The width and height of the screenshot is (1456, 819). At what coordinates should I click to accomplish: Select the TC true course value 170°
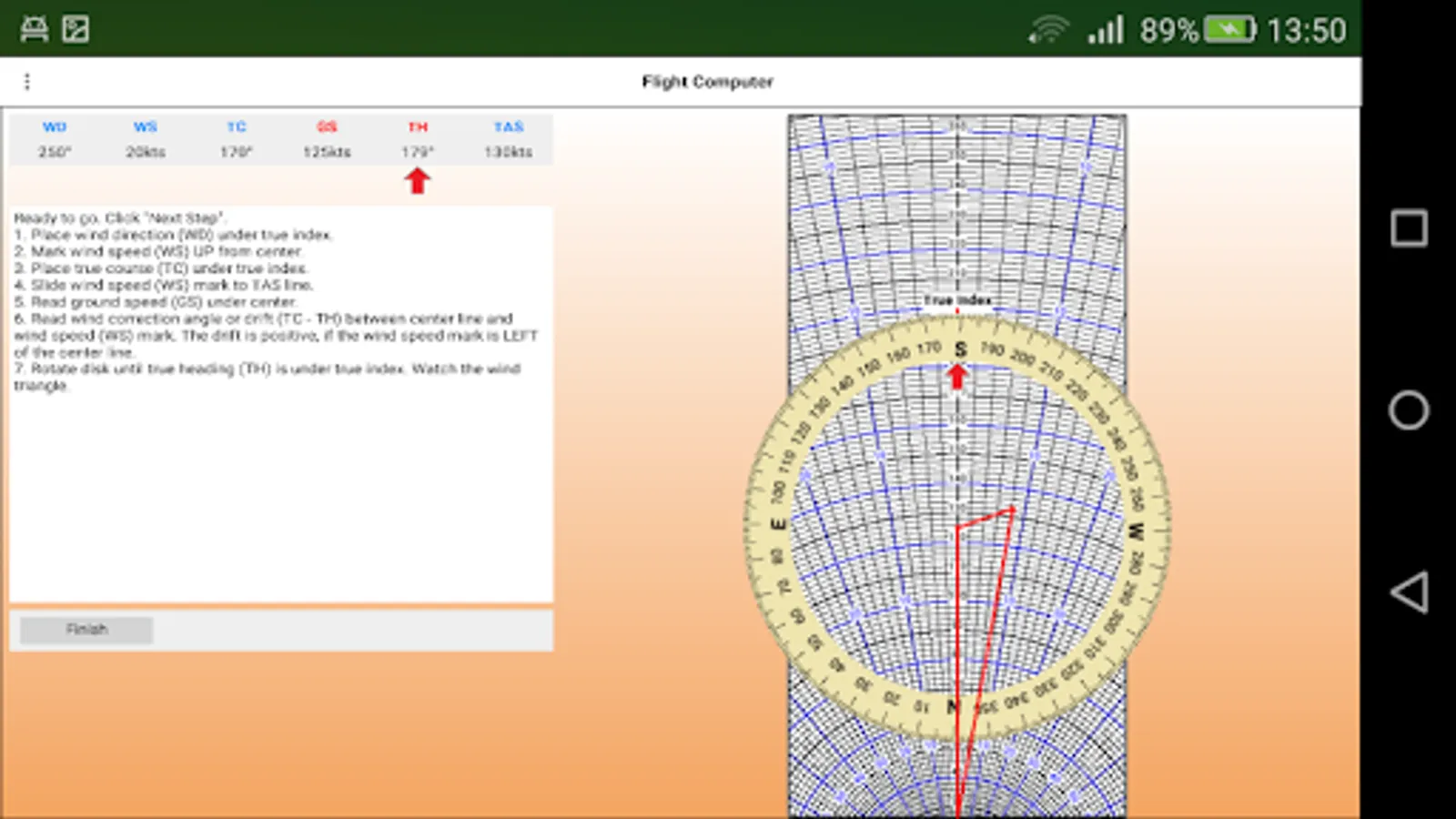[x=237, y=152]
